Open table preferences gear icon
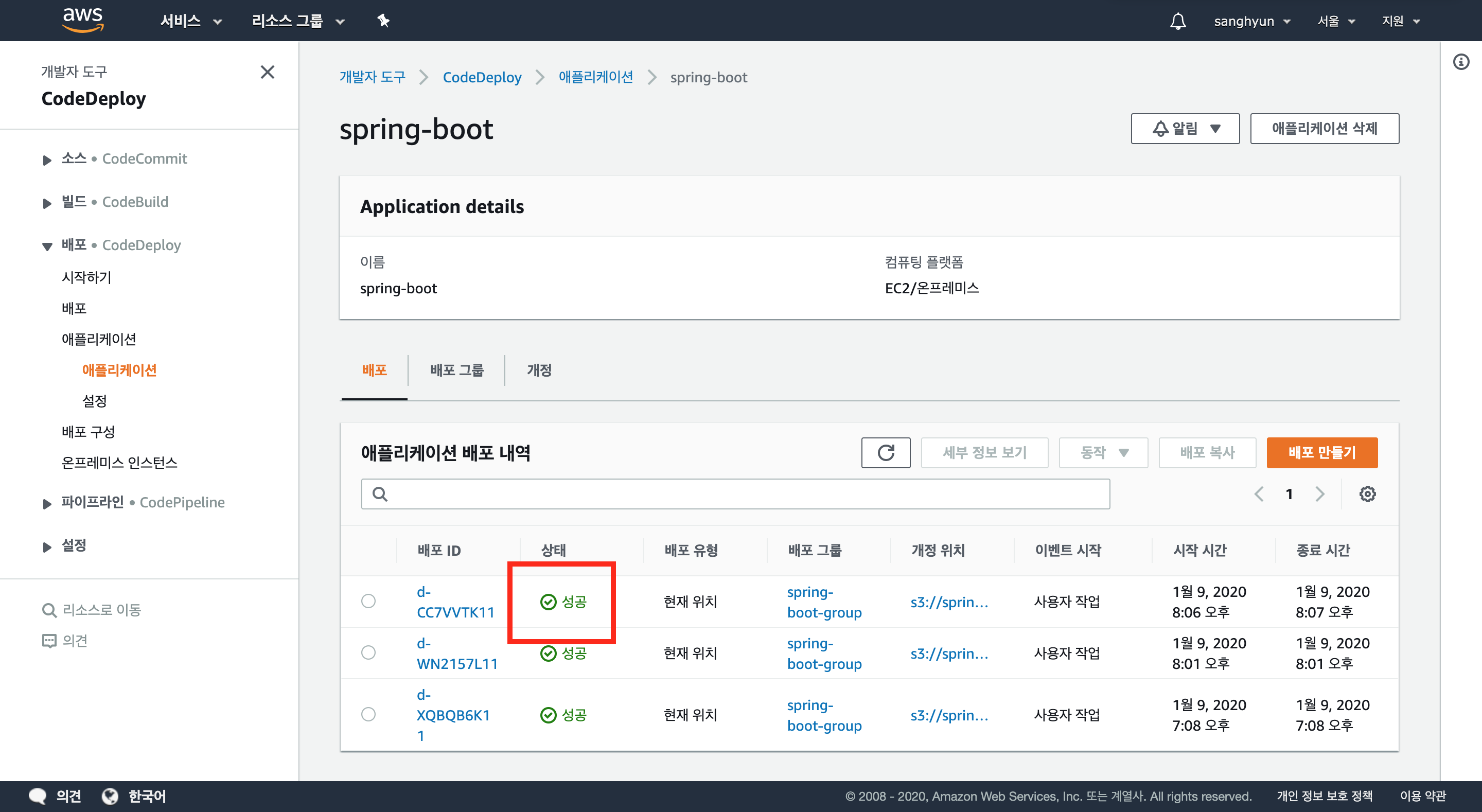 point(1367,494)
